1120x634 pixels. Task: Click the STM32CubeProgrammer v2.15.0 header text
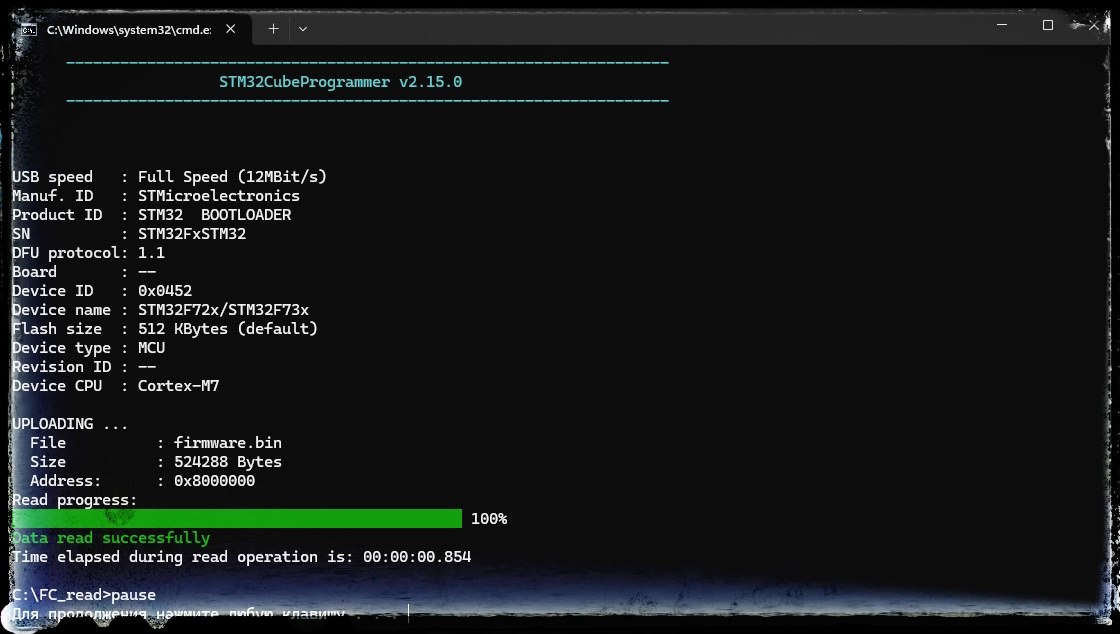tap(340, 82)
